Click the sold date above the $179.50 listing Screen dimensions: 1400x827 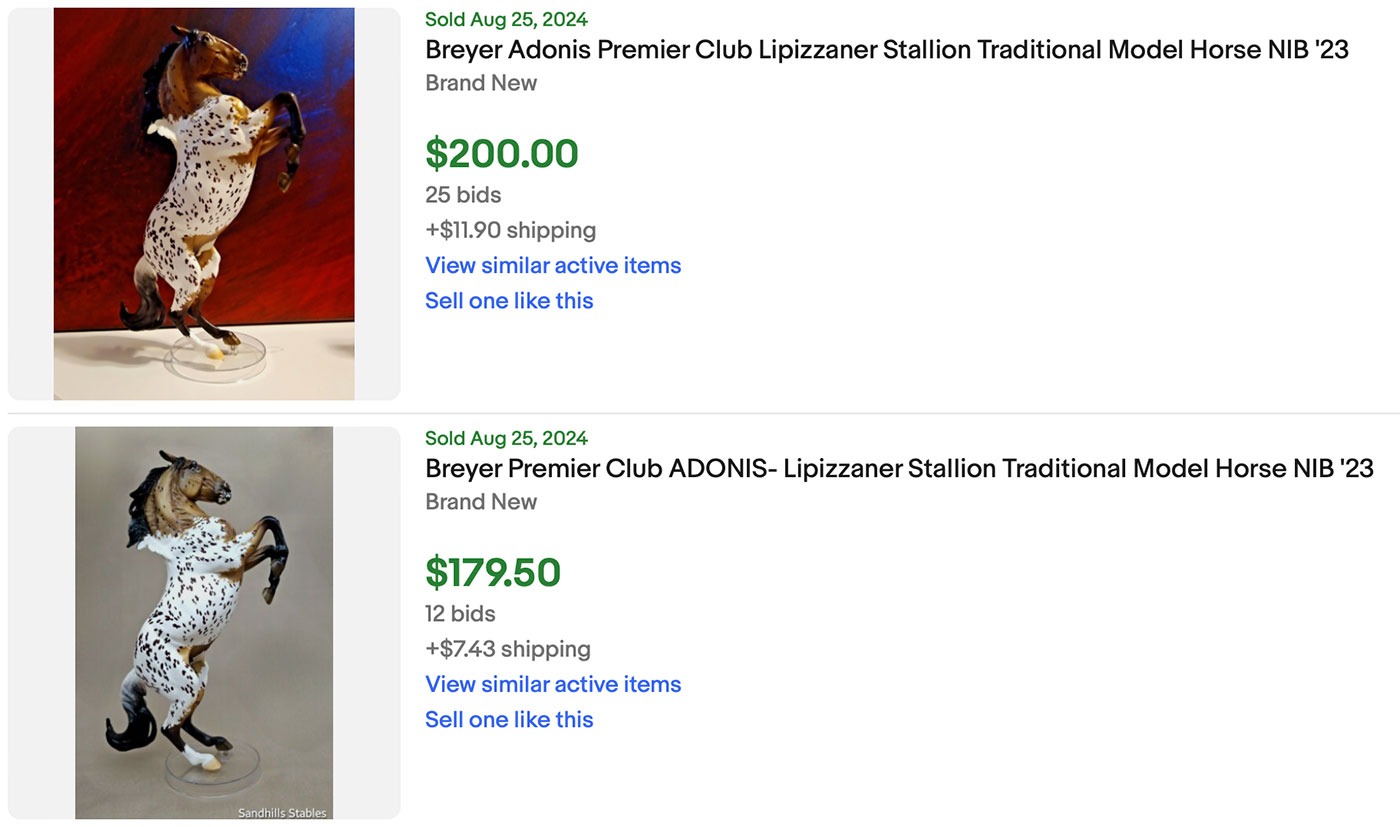point(506,438)
